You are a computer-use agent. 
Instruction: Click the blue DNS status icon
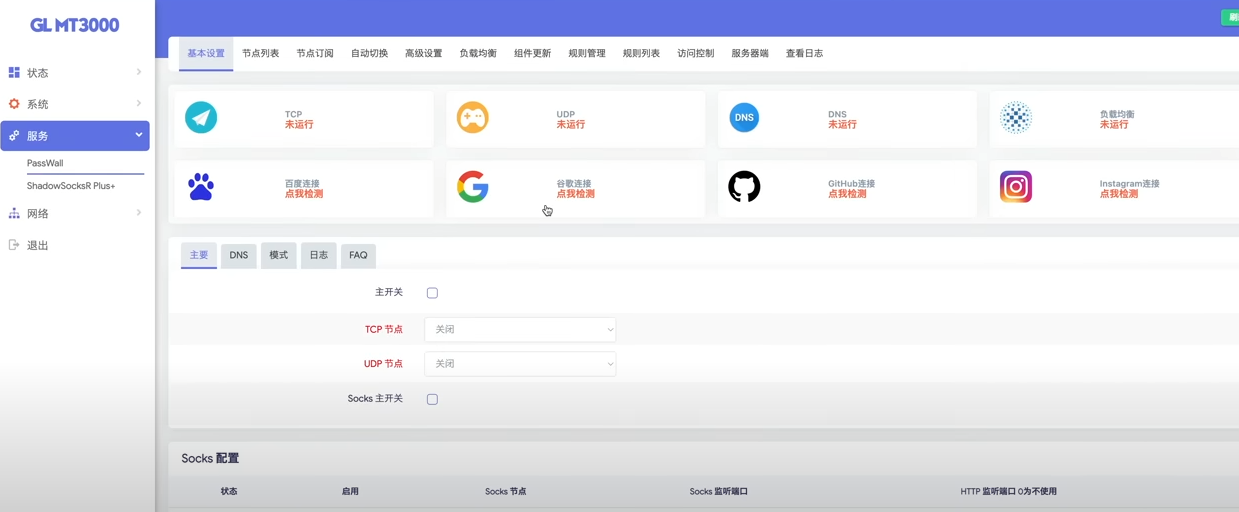(744, 118)
